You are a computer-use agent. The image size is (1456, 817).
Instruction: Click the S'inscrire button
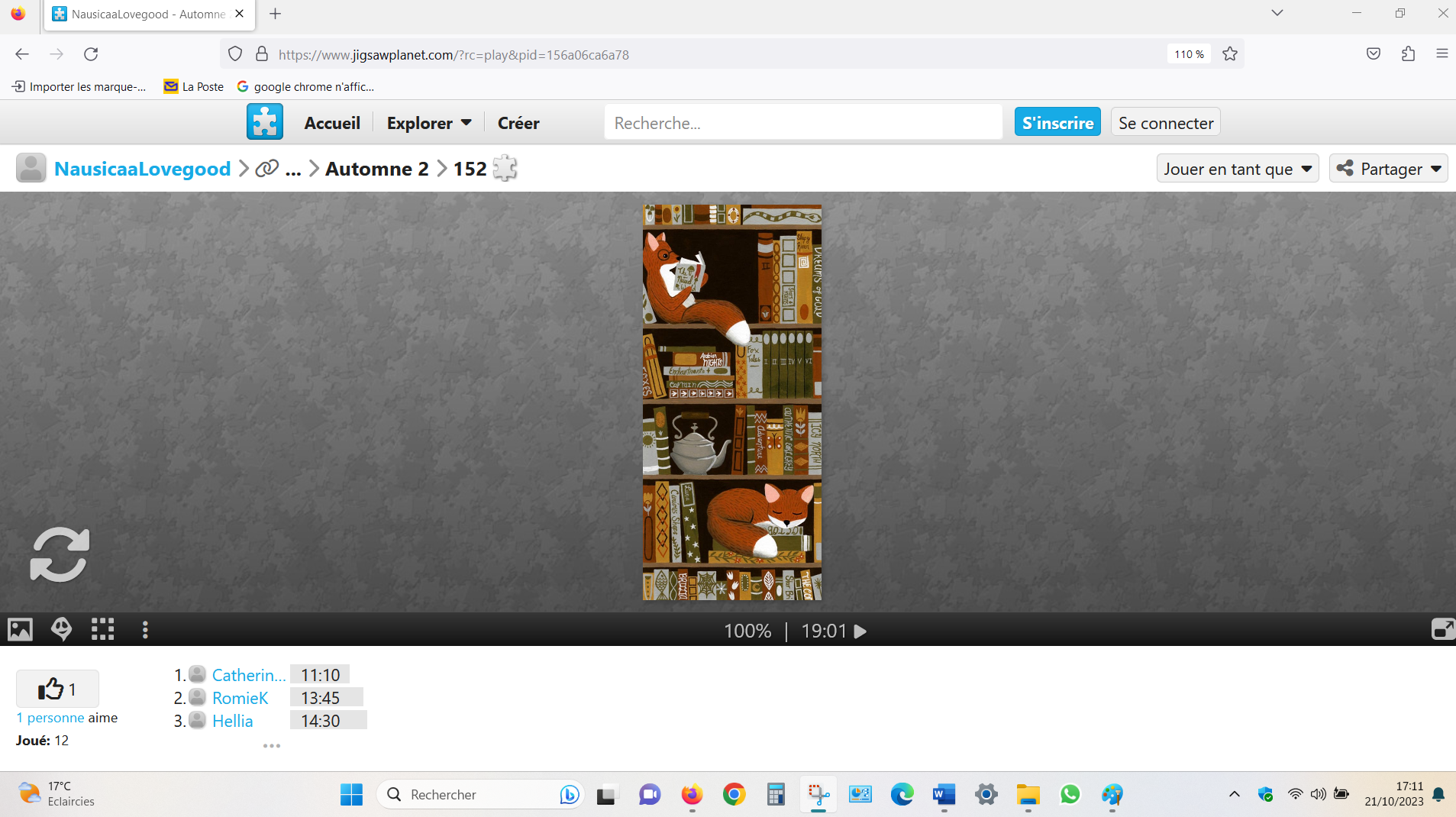1057,122
